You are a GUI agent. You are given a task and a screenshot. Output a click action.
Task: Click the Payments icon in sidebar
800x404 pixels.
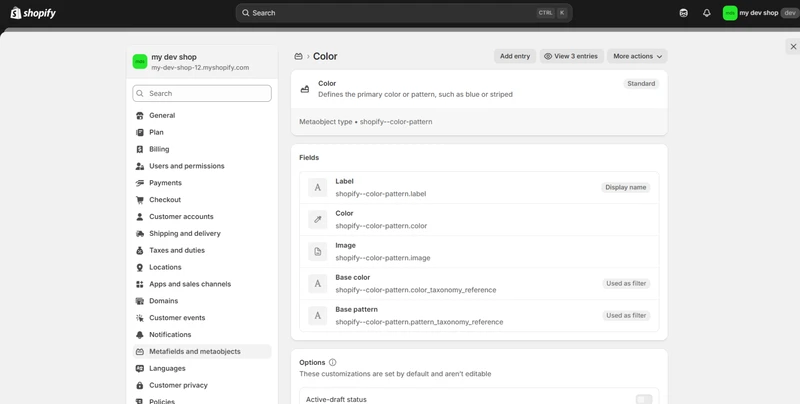click(x=140, y=183)
